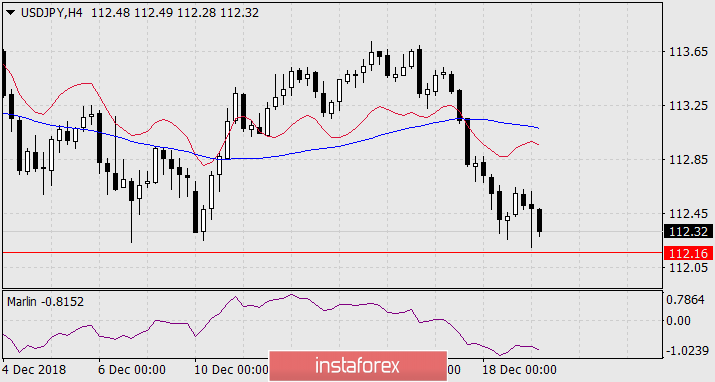Image resolution: width=715 pixels, height=382 pixels.
Task: Select the USDJPY,H4 symbol title
Action: click(x=52, y=13)
